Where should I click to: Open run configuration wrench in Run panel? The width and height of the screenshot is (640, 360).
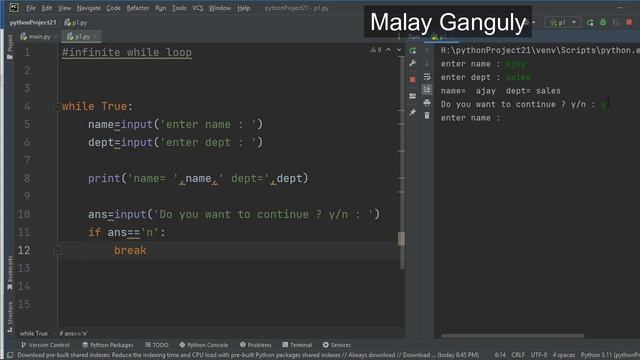(413, 63)
